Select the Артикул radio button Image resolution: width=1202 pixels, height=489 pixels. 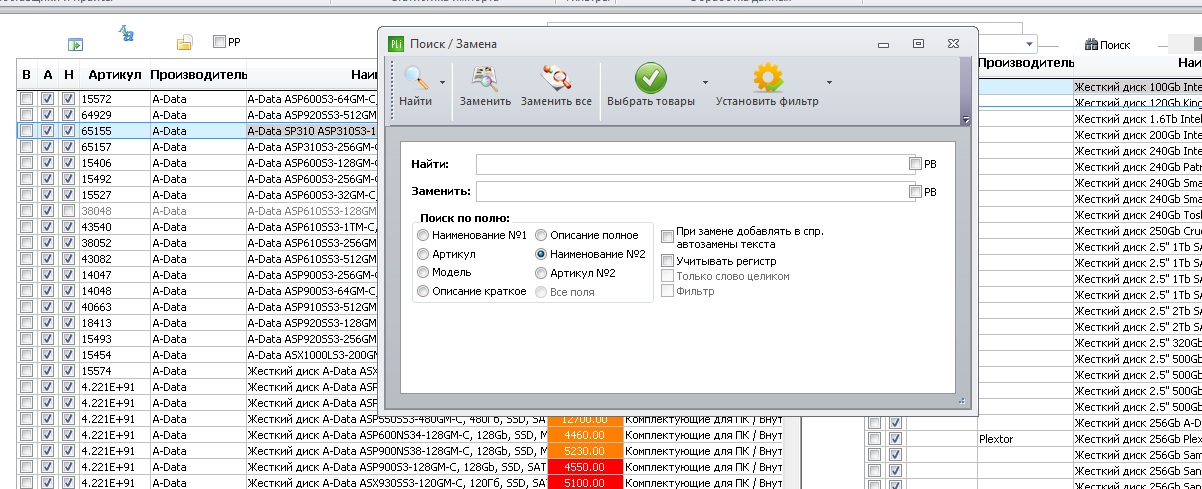click(424, 254)
